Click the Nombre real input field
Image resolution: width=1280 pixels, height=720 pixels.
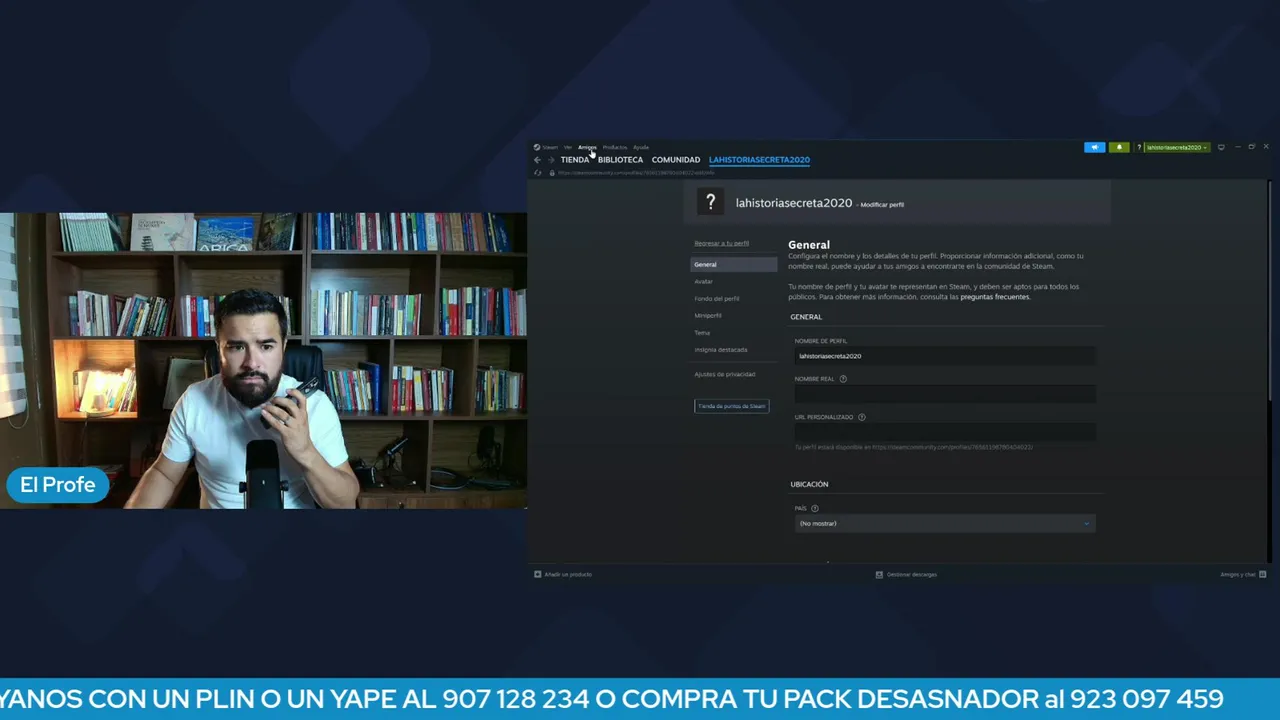click(x=945, y=394)
